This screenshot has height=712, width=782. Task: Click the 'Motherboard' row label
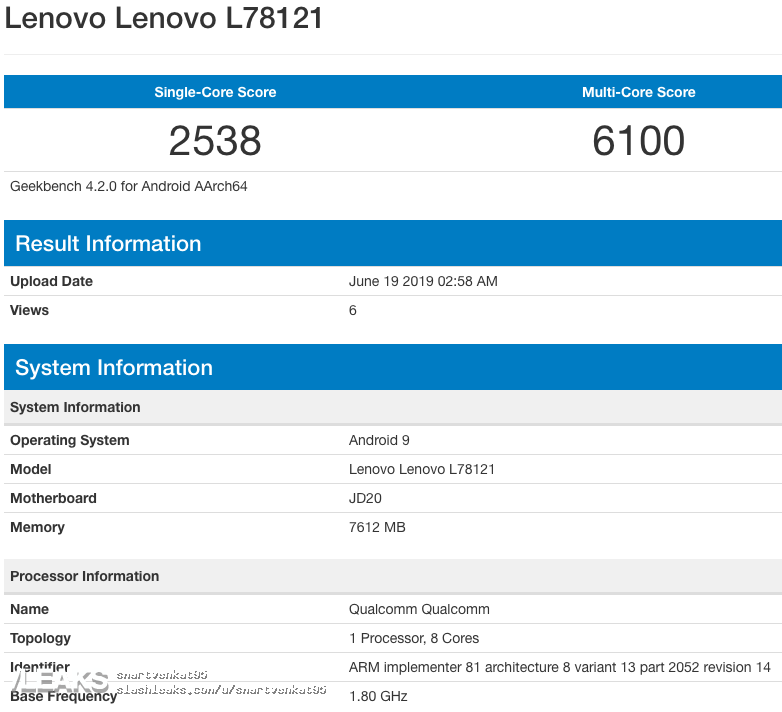[53, 498]
